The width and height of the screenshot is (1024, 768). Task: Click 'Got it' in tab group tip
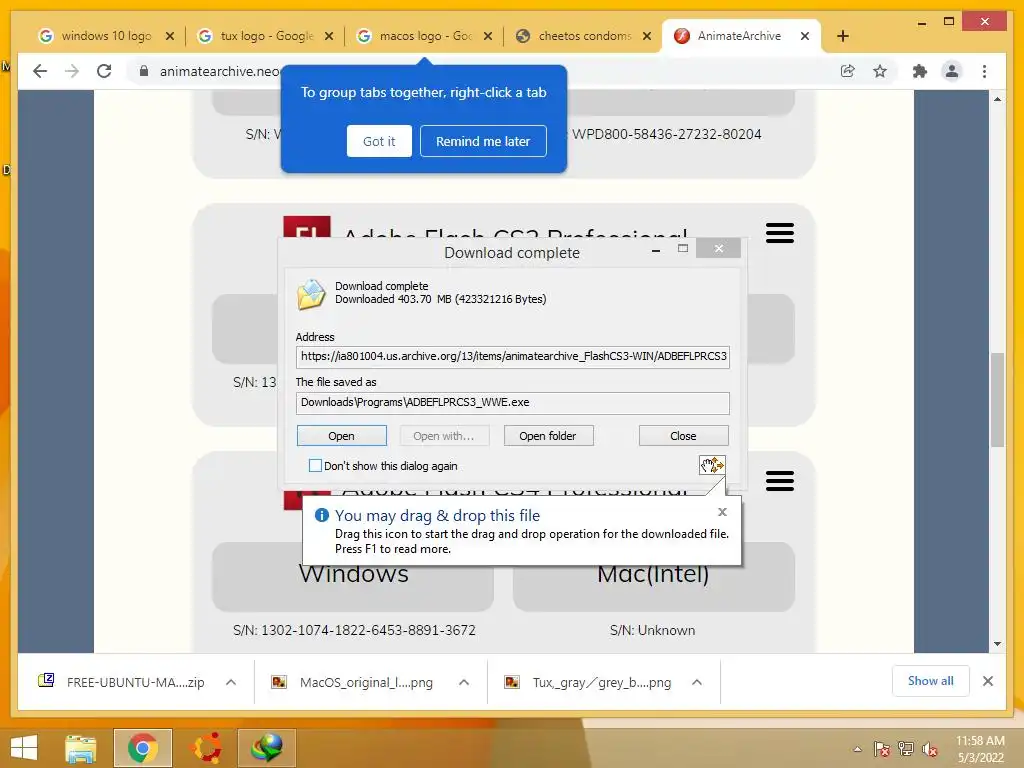[379, 141]
